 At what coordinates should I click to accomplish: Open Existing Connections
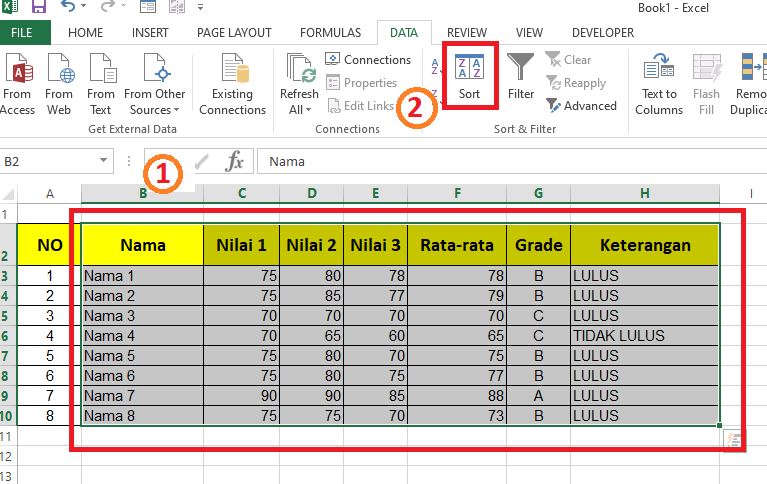tap(232, 84)
